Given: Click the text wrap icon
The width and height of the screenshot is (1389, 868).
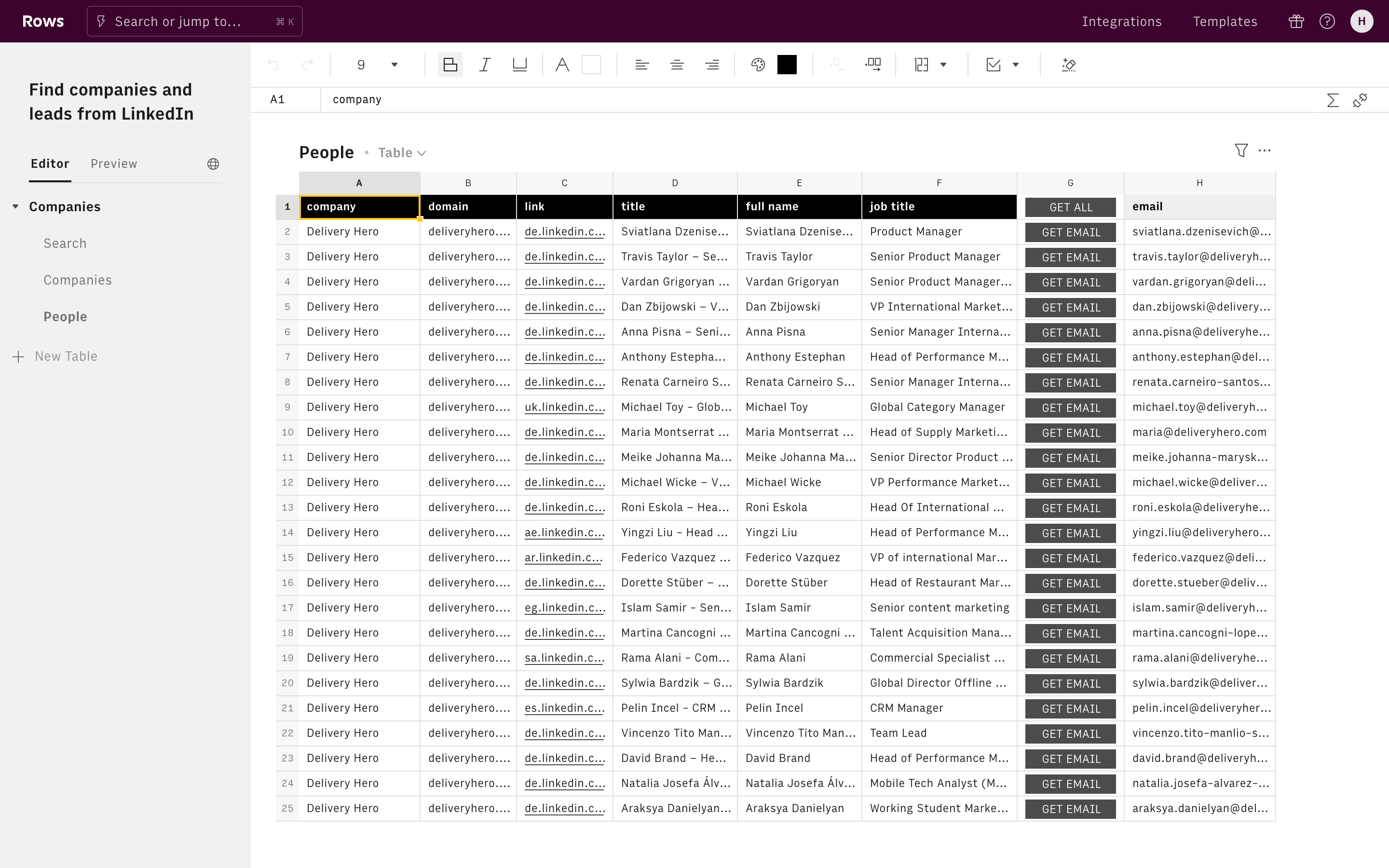Looking at the screenshot, I should click(x=873, y=65).
